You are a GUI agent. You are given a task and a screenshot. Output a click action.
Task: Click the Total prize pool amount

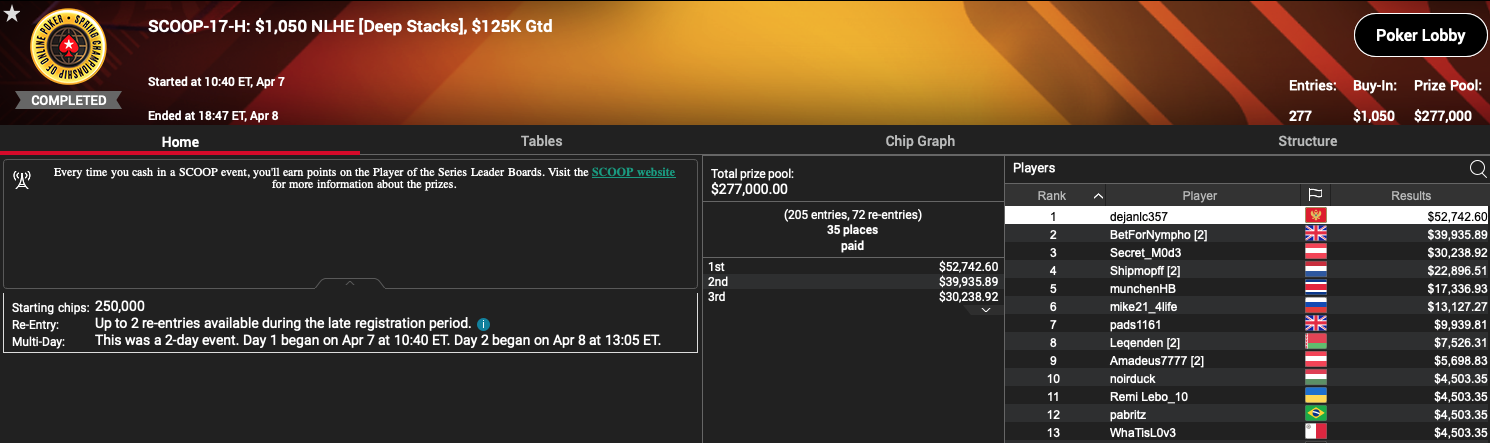click(x=749, y=189)
